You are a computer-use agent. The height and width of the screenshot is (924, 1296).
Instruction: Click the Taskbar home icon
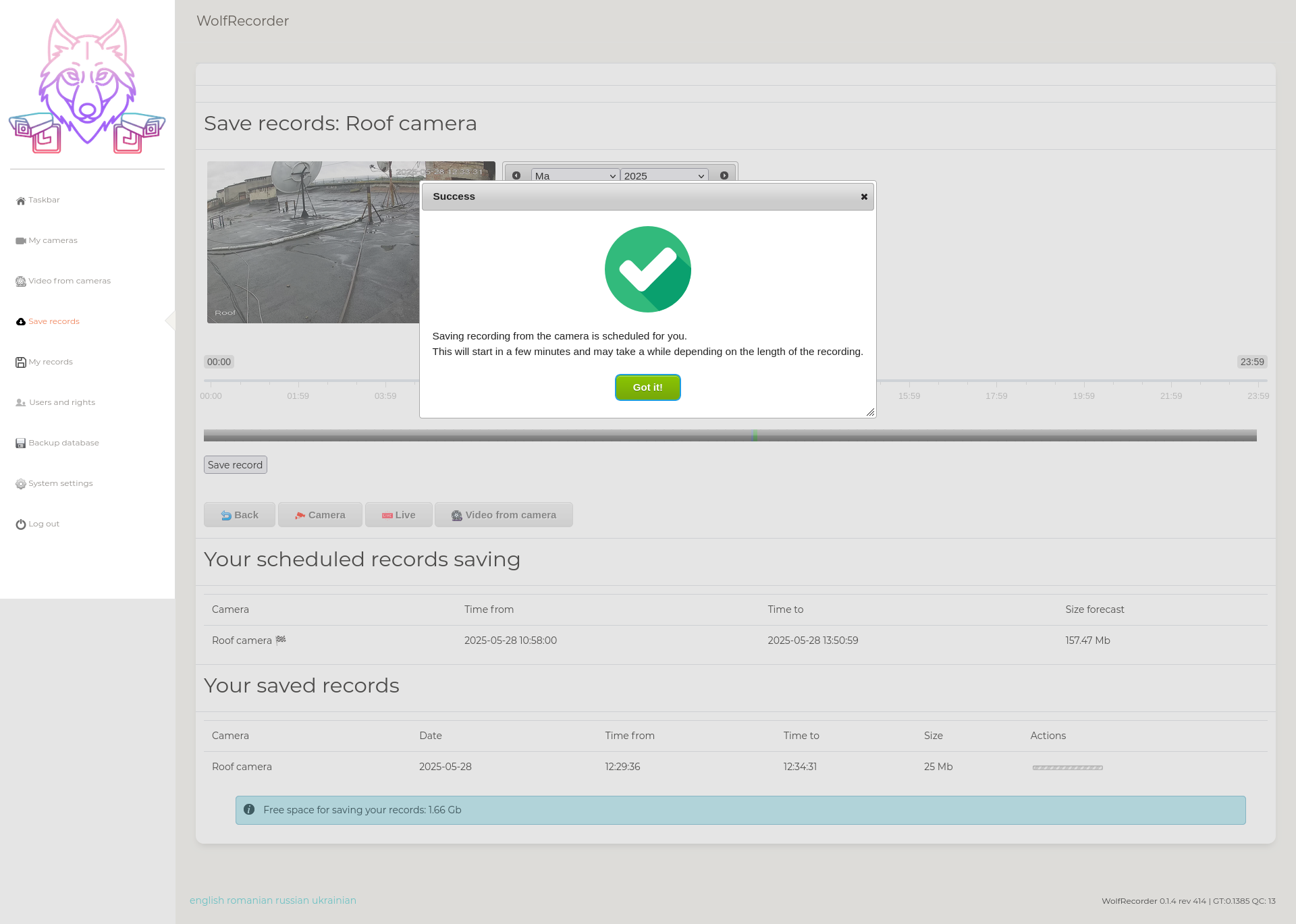click(x=21, y=200)
